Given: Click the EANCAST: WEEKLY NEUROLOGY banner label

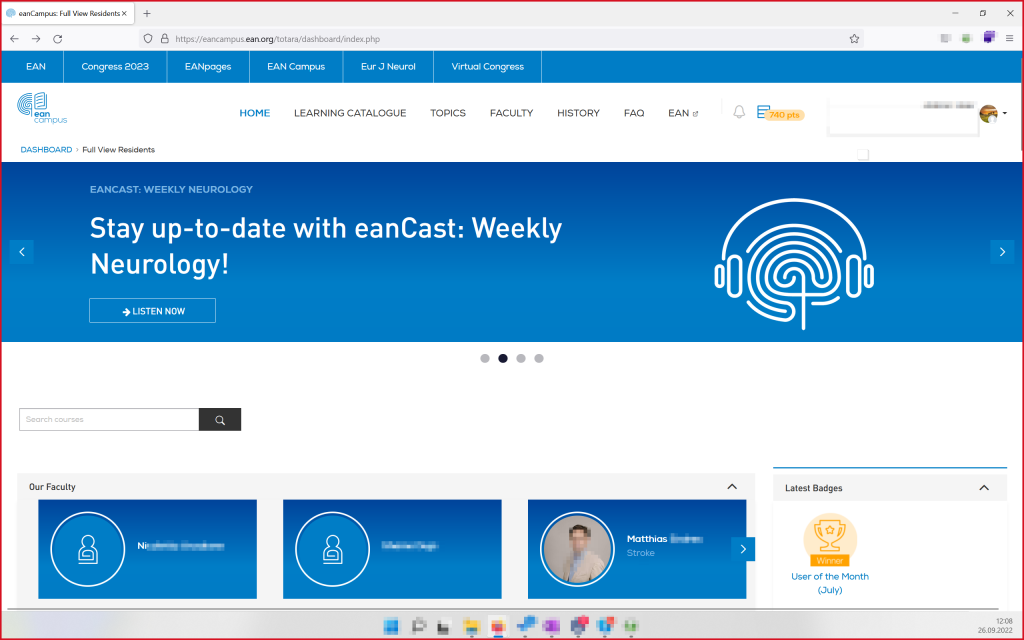Looking at the screenshot, I should pyautogui.click(x=171, y=189).
